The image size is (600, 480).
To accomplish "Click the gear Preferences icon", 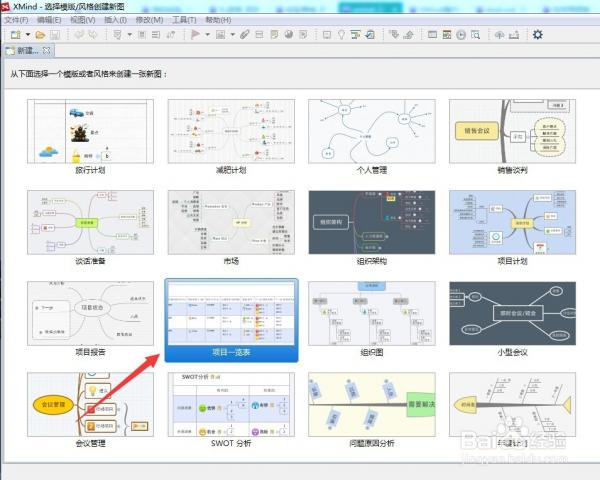I will click(538, 35).
